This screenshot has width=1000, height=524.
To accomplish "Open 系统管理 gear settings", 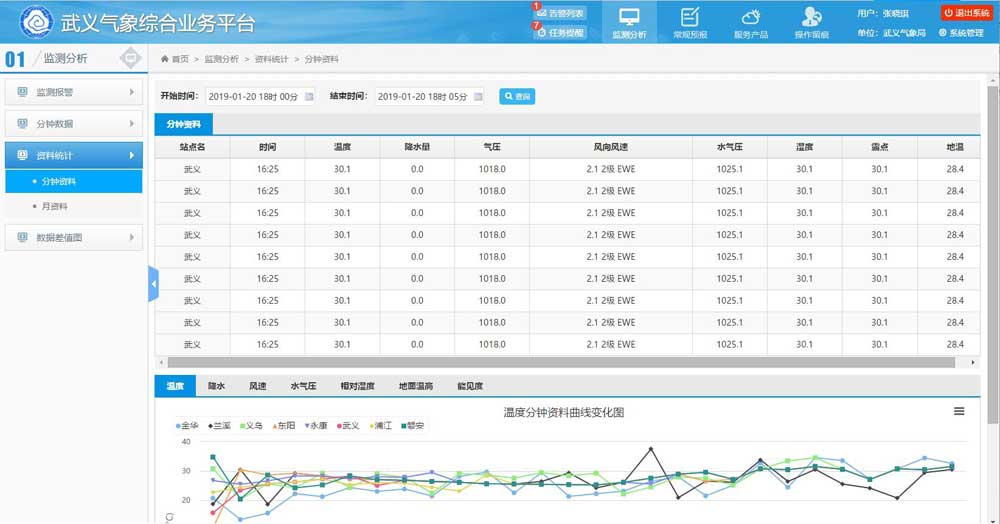I will 961,33.
